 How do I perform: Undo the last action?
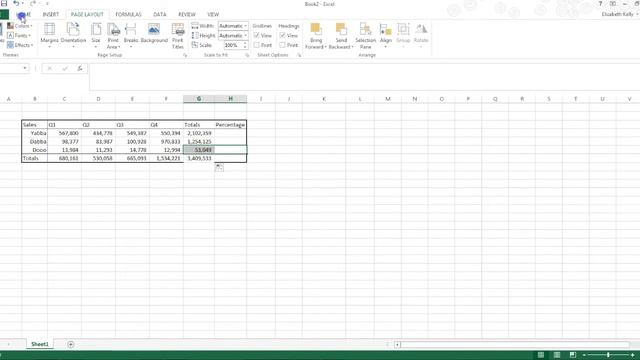(16, 3)
